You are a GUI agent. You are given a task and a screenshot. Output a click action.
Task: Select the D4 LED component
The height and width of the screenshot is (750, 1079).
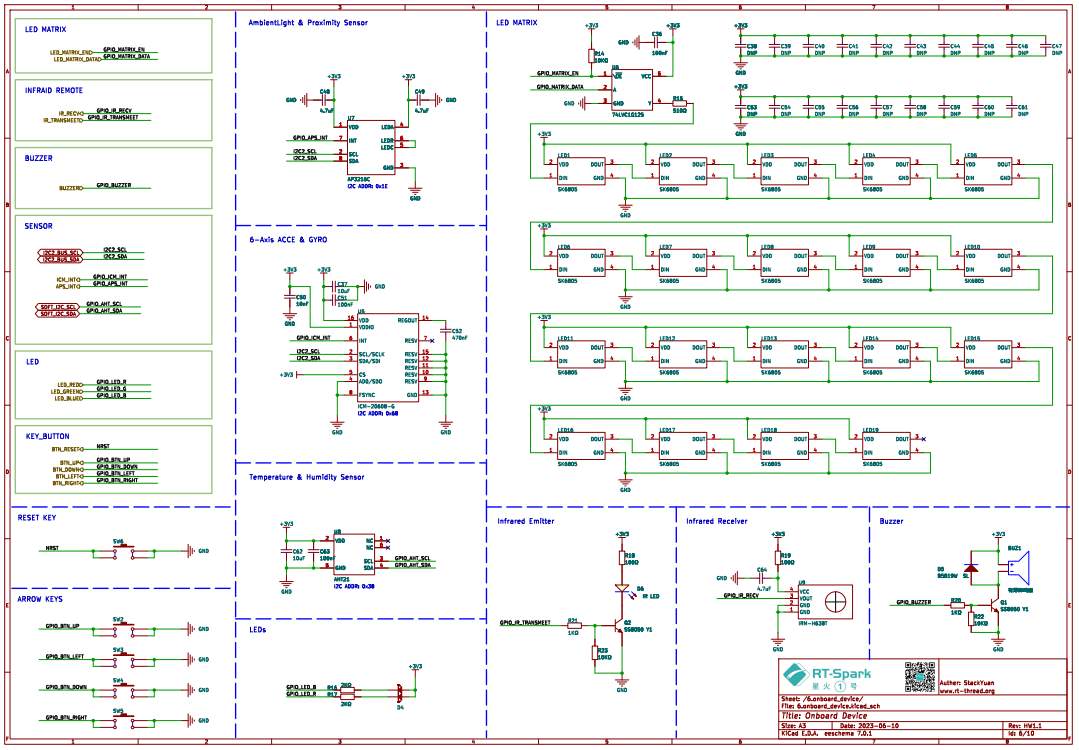tap(399, 692)
